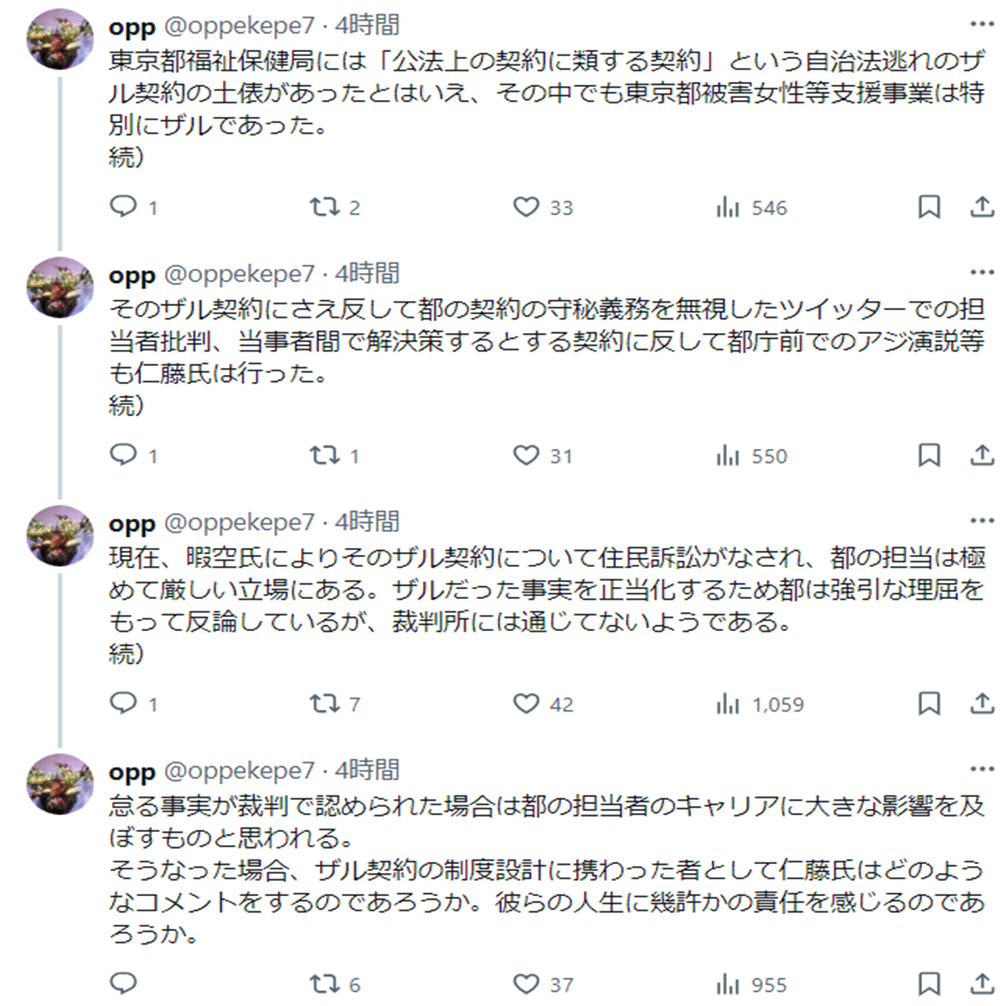Like the tweet with 33 likes
This screenshot has width=1006, height=1006.
(x=527, y=208)
